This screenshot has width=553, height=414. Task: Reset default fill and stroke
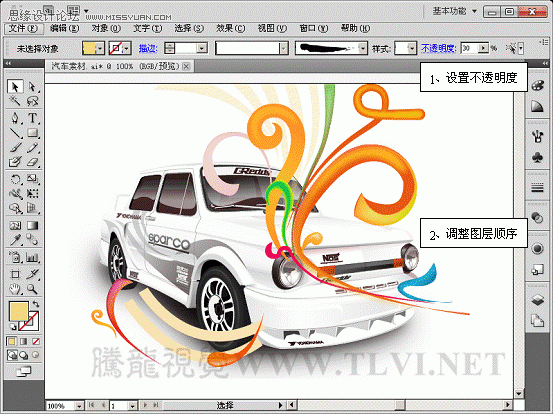(13, 327)
